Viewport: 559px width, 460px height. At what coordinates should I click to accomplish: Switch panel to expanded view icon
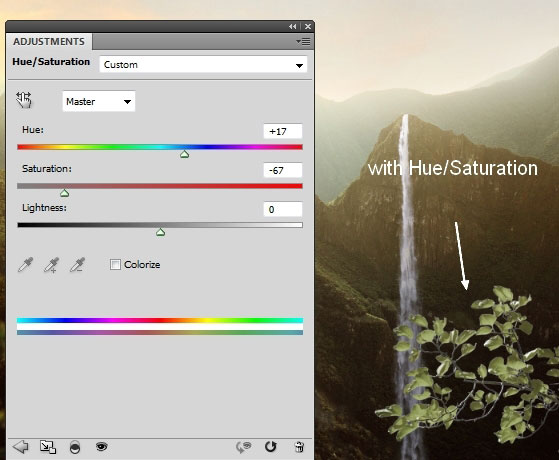48,447
